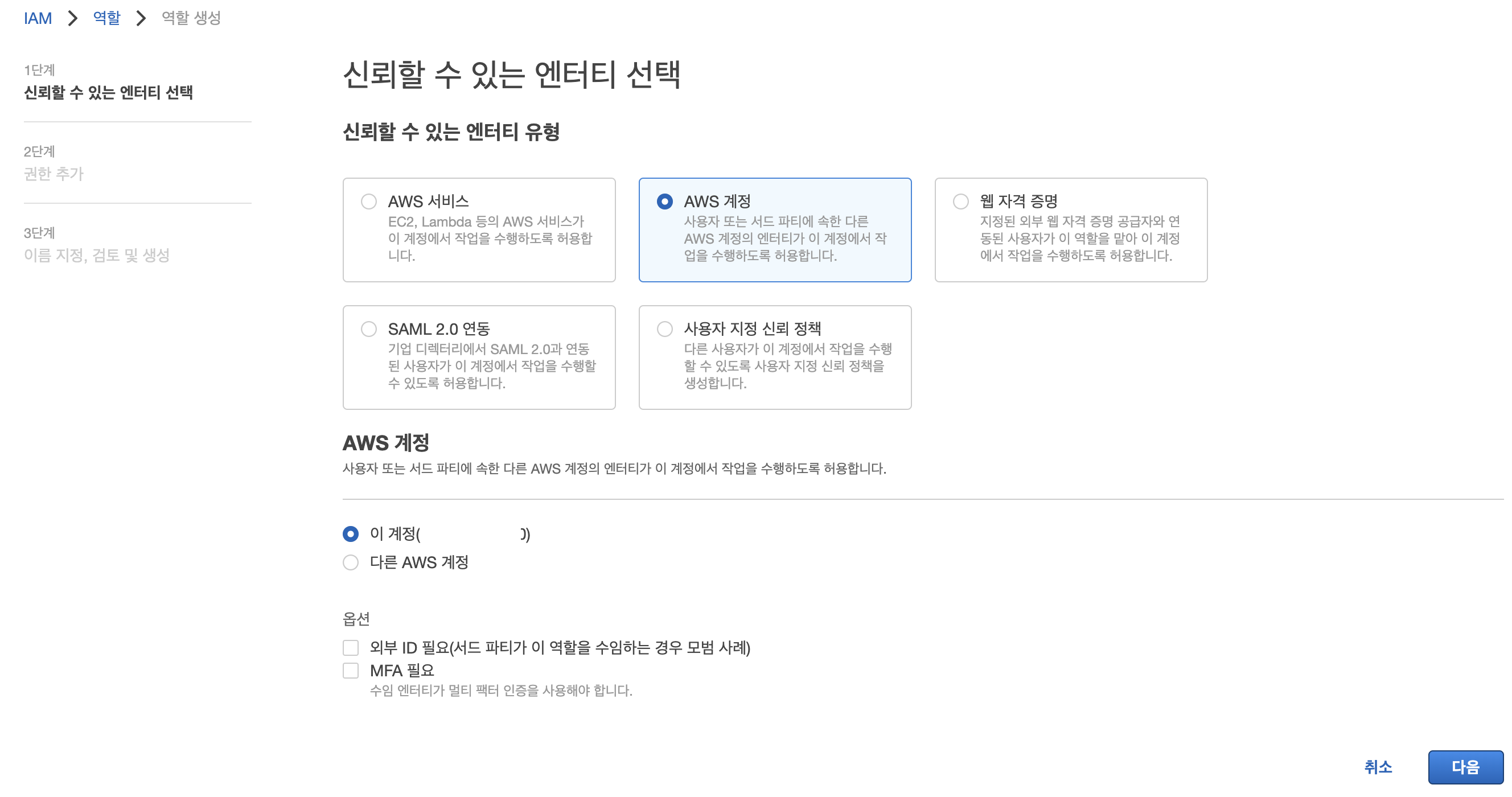Open the IAM breadcrumb link

[38, 18]
